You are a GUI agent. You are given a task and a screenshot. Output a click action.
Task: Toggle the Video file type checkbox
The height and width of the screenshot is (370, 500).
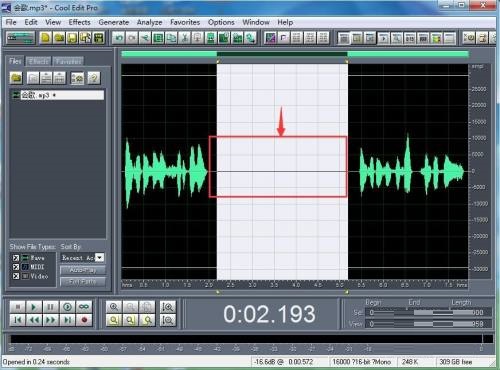(16, 276)
